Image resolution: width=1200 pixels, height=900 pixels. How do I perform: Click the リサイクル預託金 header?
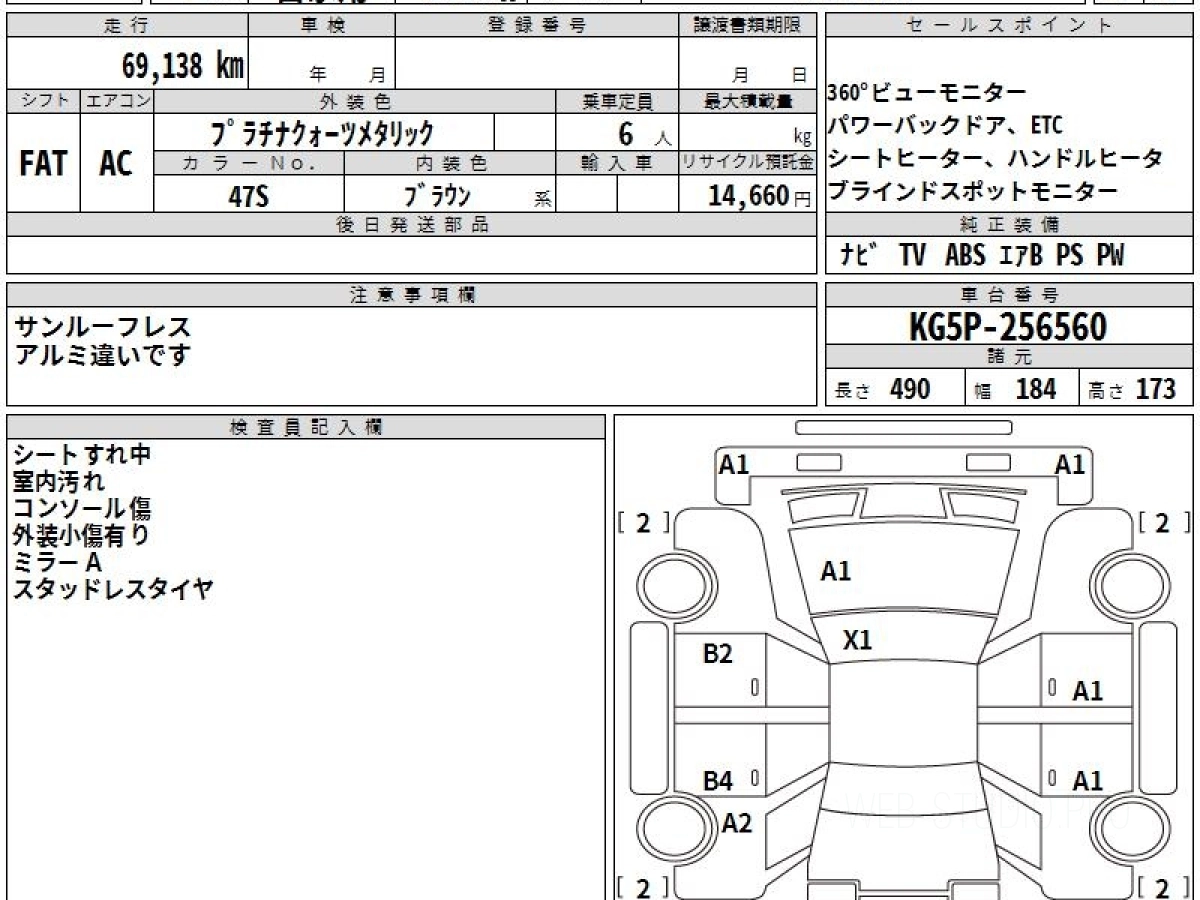[748, 162]
